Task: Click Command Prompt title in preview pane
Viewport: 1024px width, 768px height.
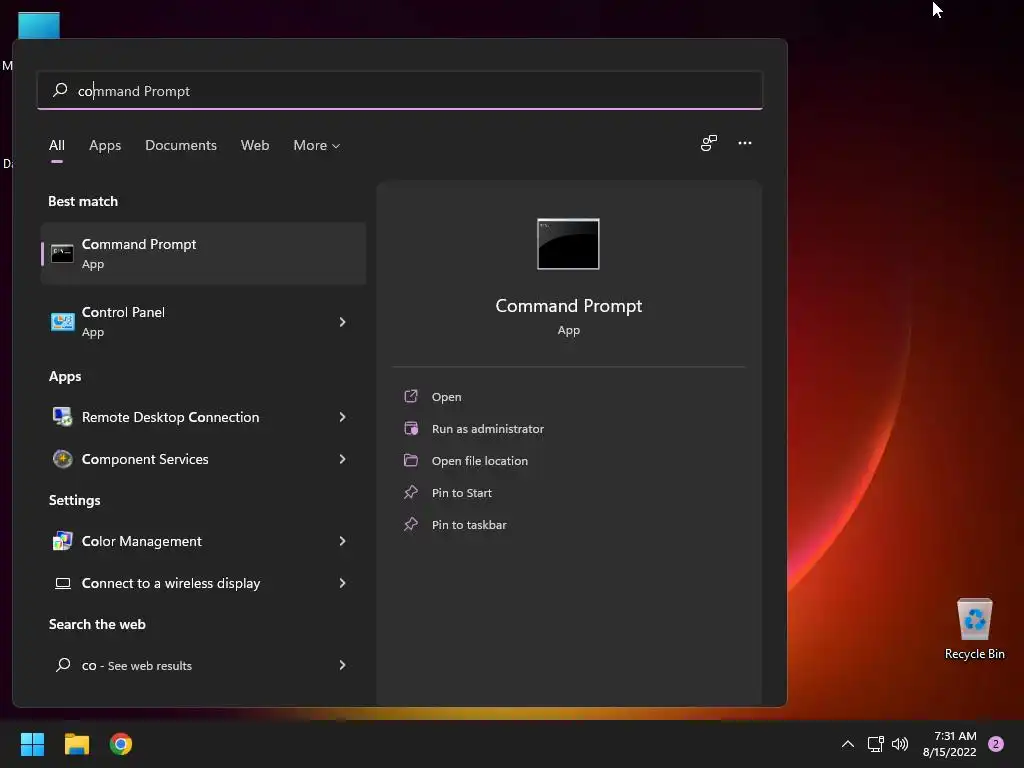Action: click(568, 306)
